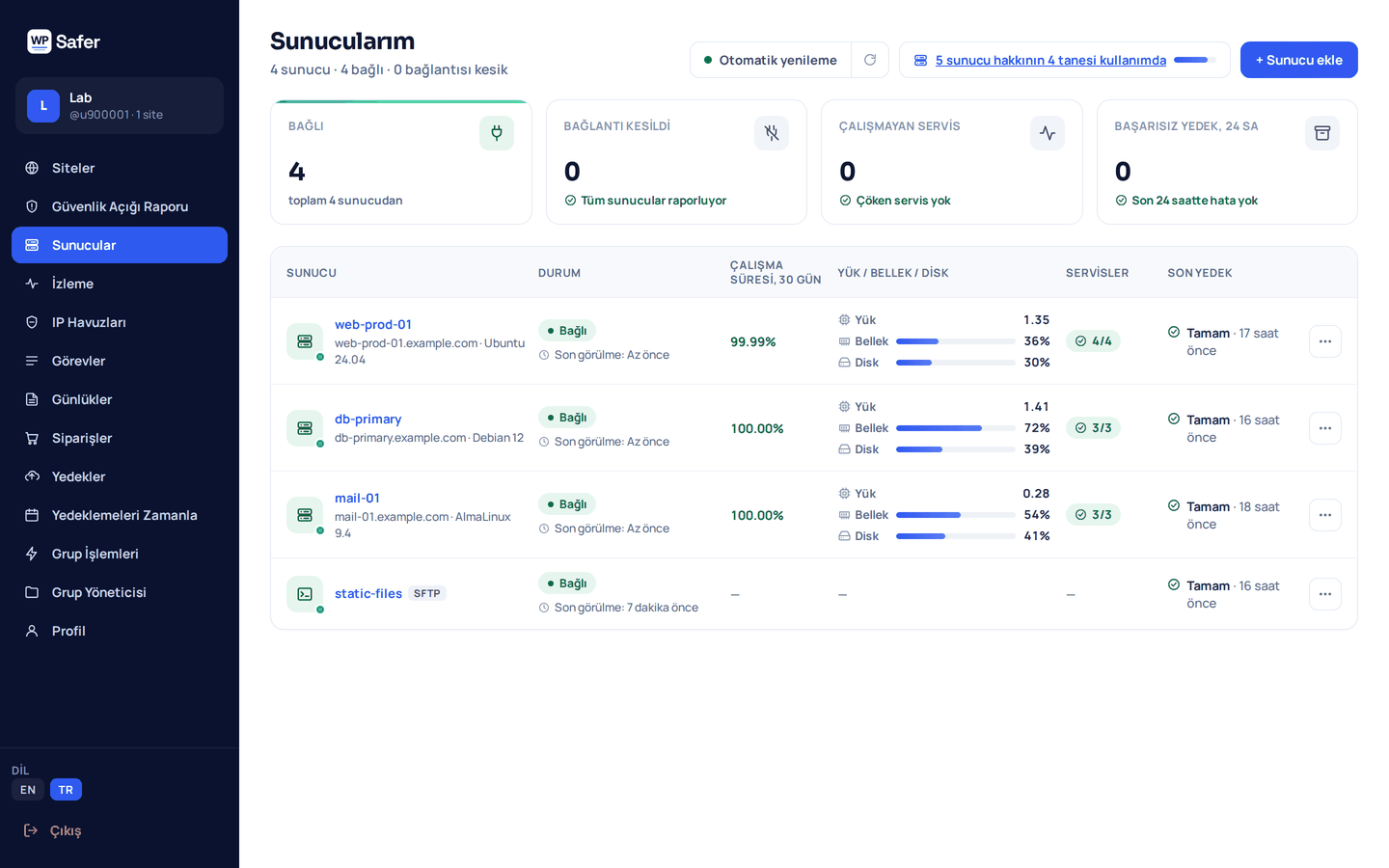Open Profil page
Viewport: 1389px width, 868px height.
coord(120,631)
